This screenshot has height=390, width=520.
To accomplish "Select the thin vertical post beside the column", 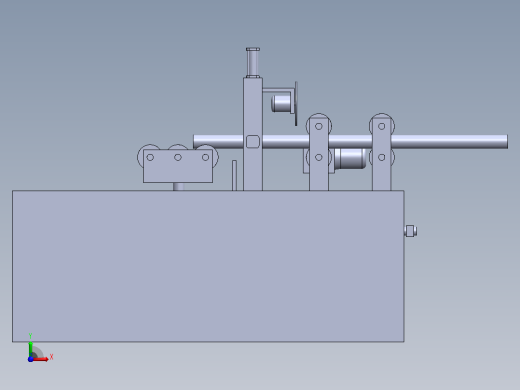I will (234, 175).
